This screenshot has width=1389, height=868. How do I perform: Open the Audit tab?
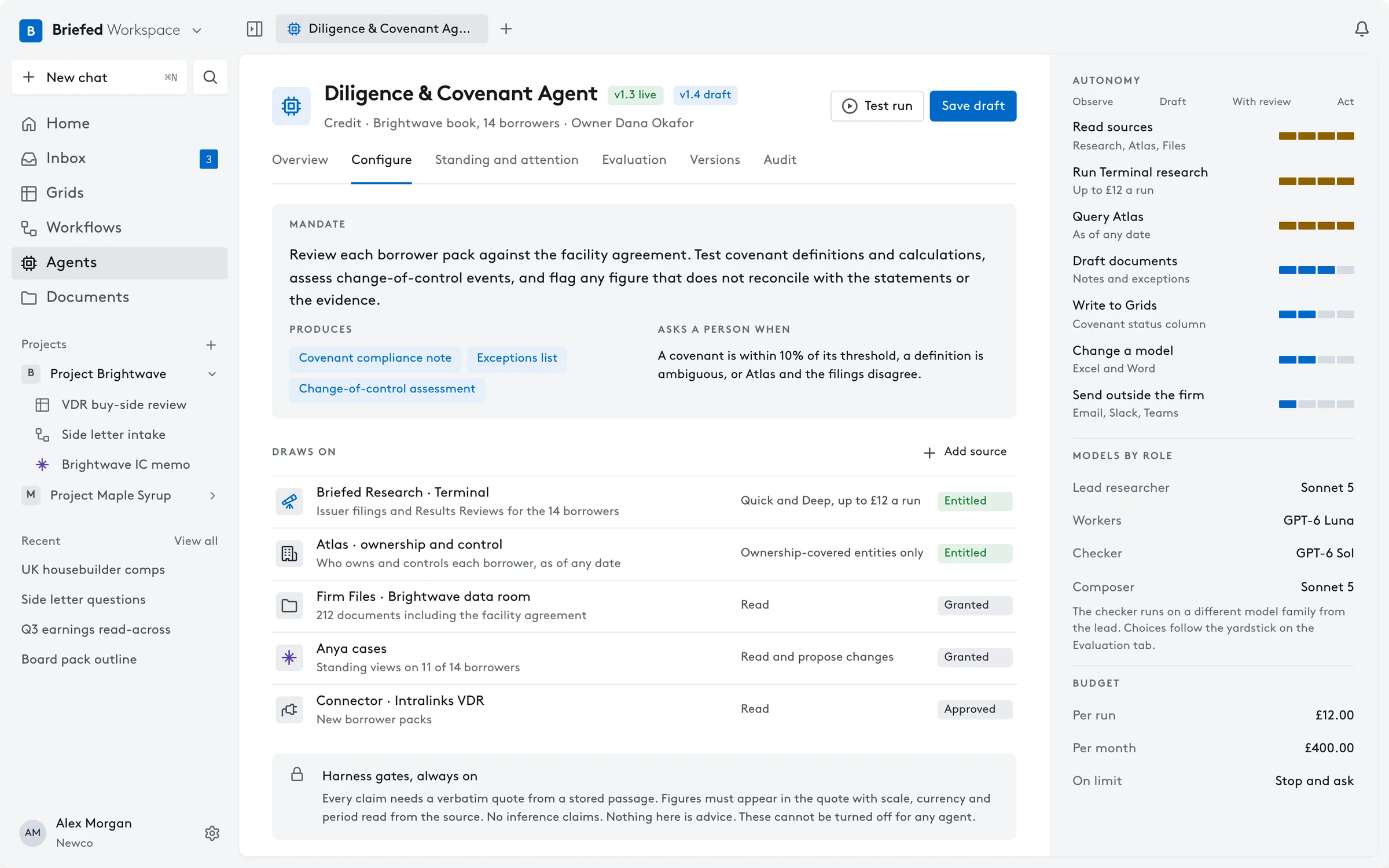tap(780, 160)
